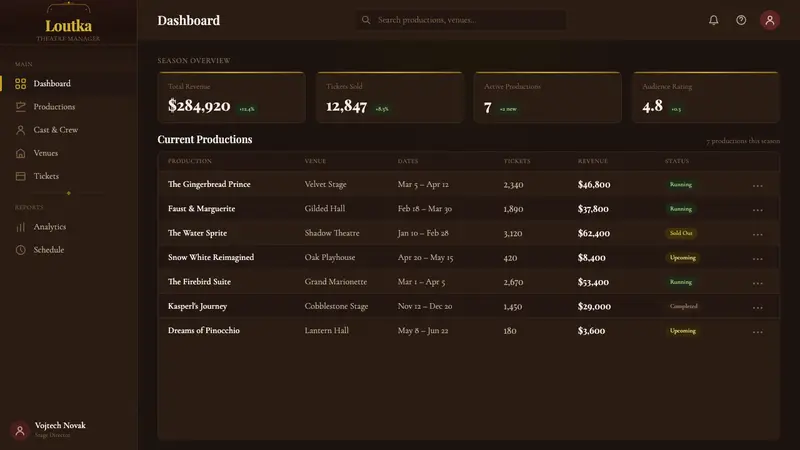This screenshot has width=800, height=450.
Task: Click the Analytics bar chart icon
Action: [x=20, y=227]
